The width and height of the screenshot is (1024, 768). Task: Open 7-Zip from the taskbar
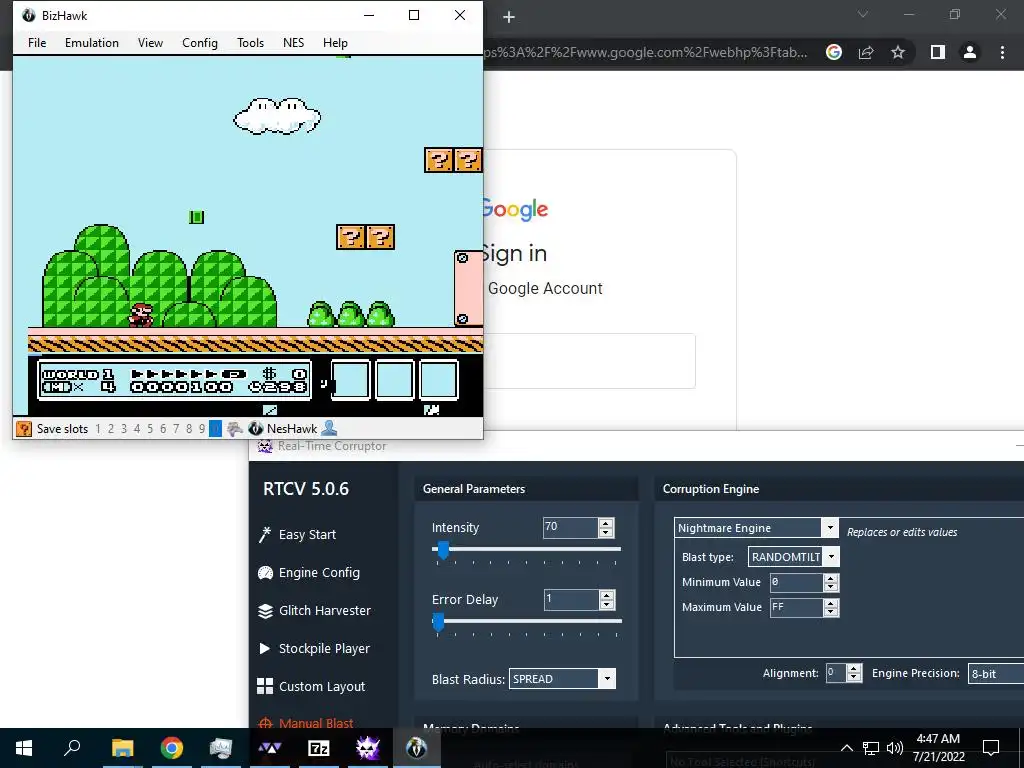pyautogui.click(x=319, y=748)
